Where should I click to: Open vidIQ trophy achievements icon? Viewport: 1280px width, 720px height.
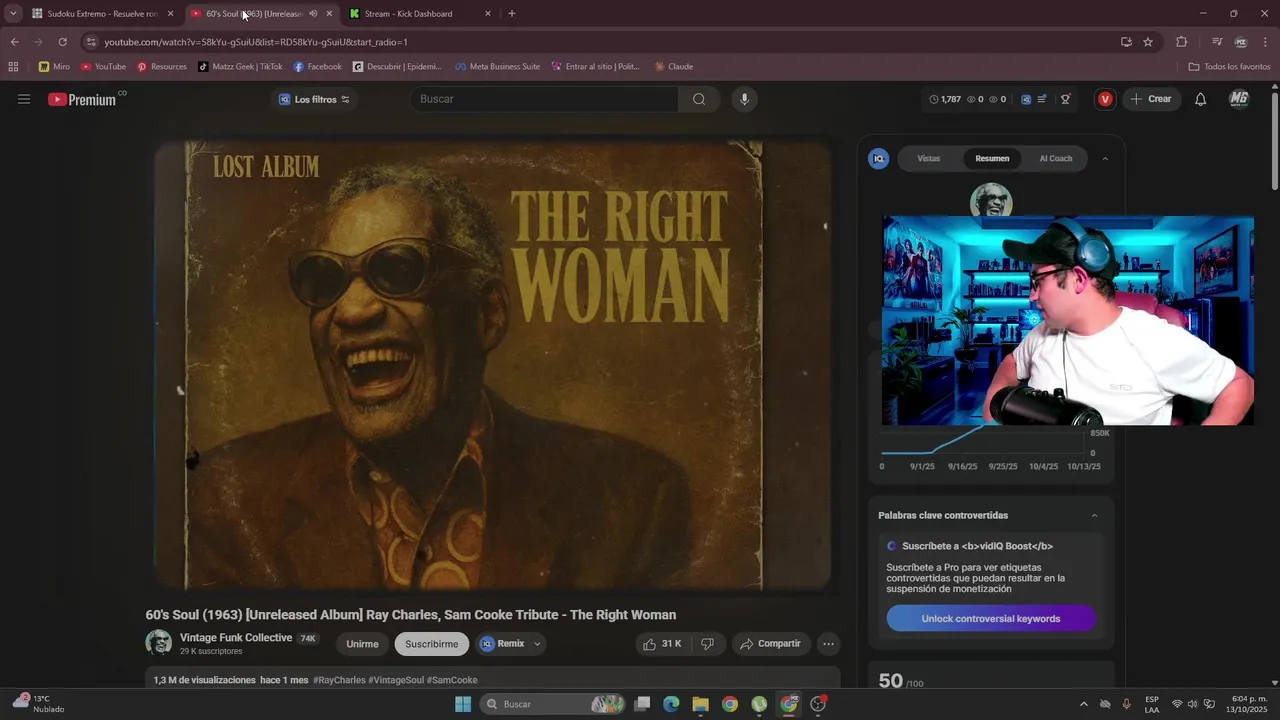coord(1066,99)
